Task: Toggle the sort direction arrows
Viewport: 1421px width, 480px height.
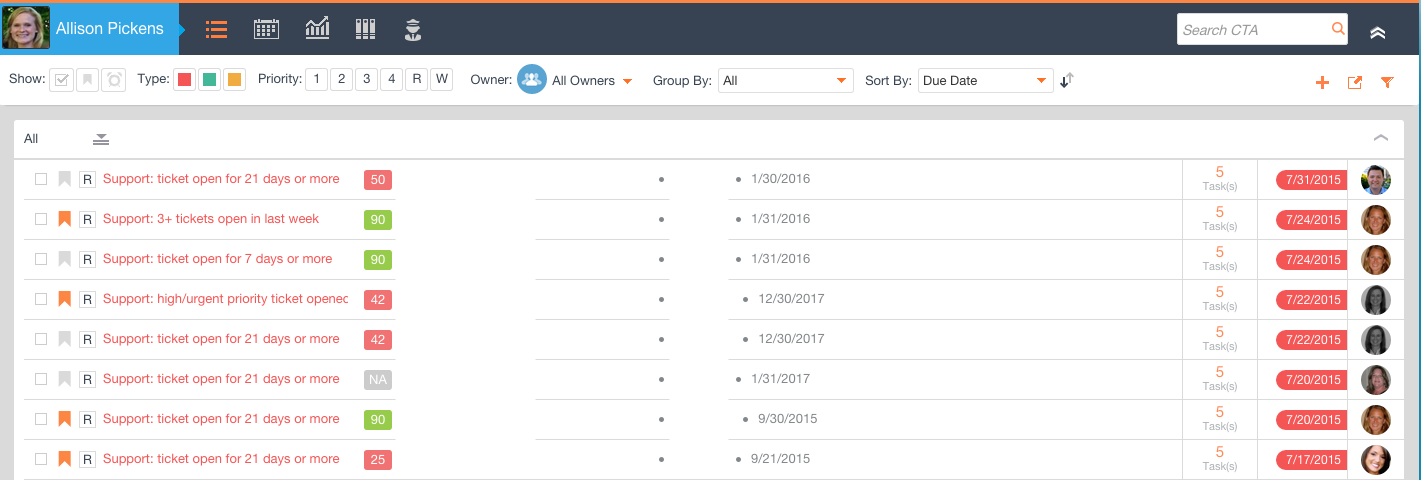Action: [x=1067, y=80]
